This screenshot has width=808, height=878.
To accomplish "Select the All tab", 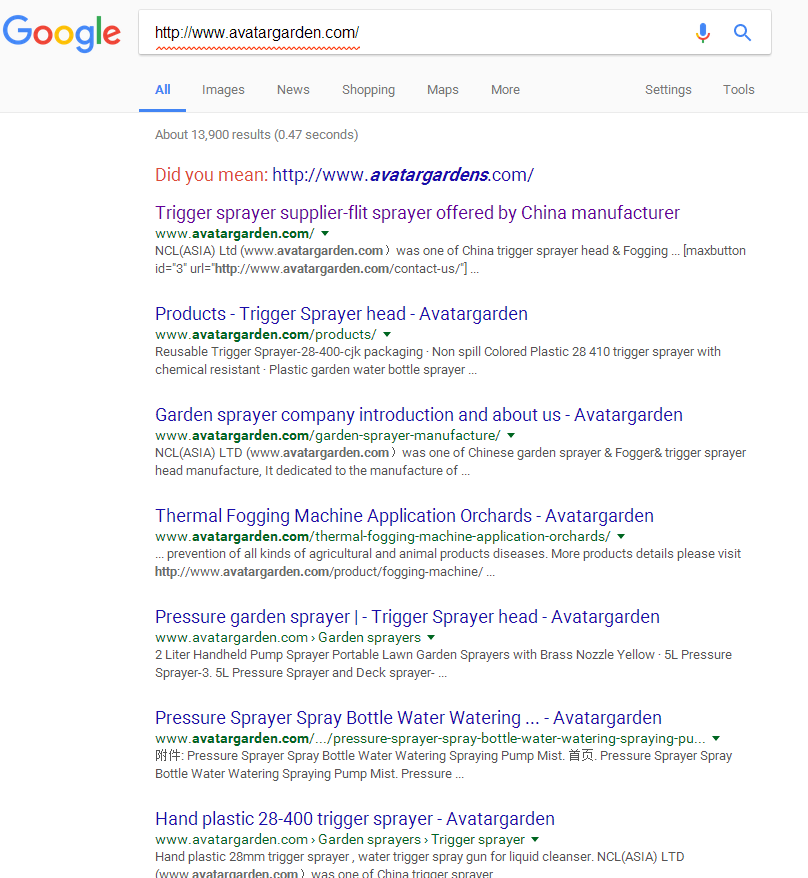I will tap(162, 90).
